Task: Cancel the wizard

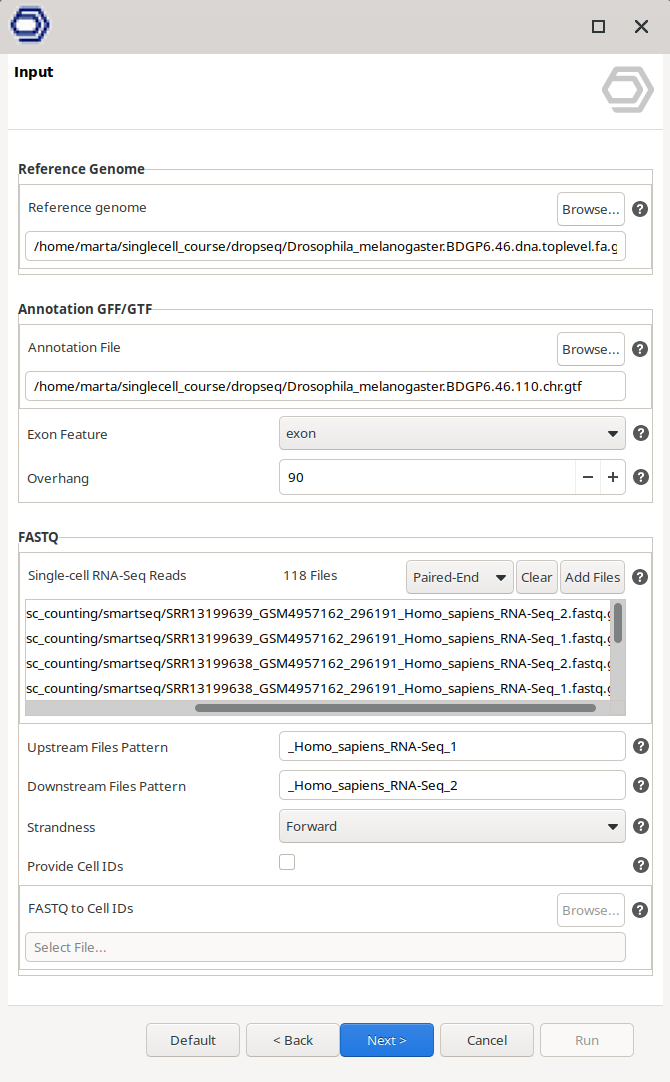Action: tap(487, 1040)
